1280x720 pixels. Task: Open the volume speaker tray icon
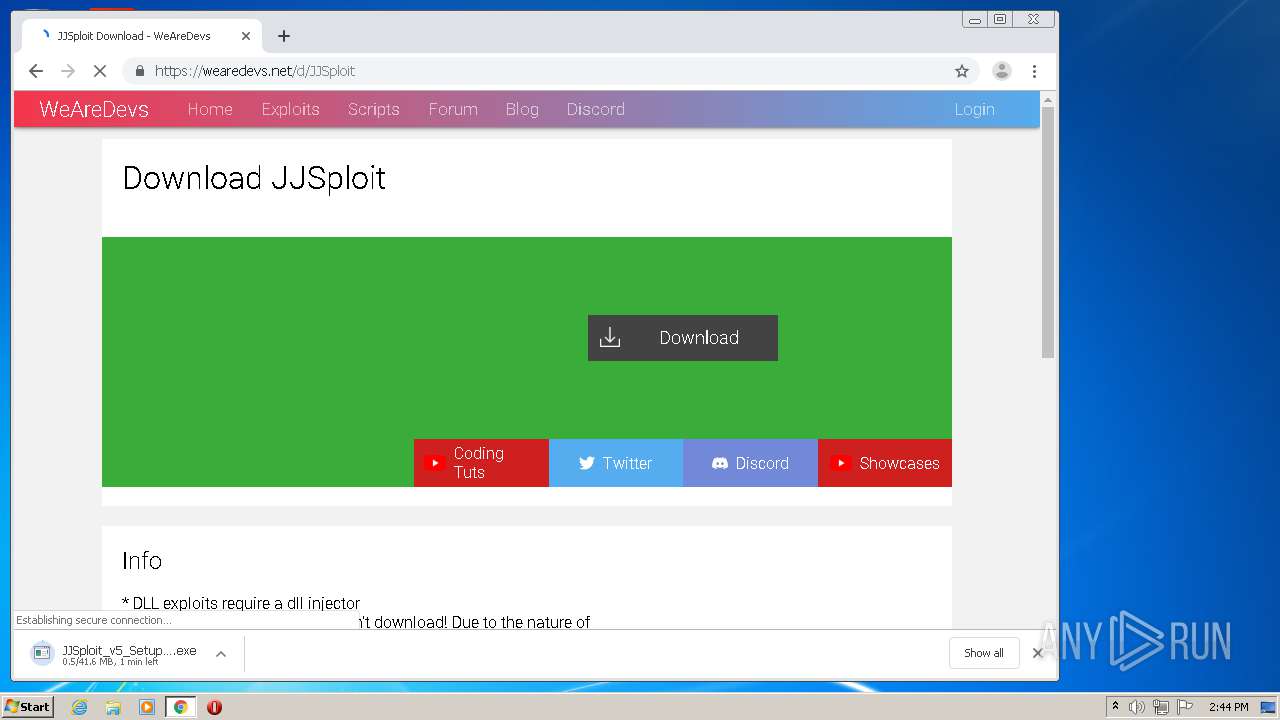point(1137,707)
